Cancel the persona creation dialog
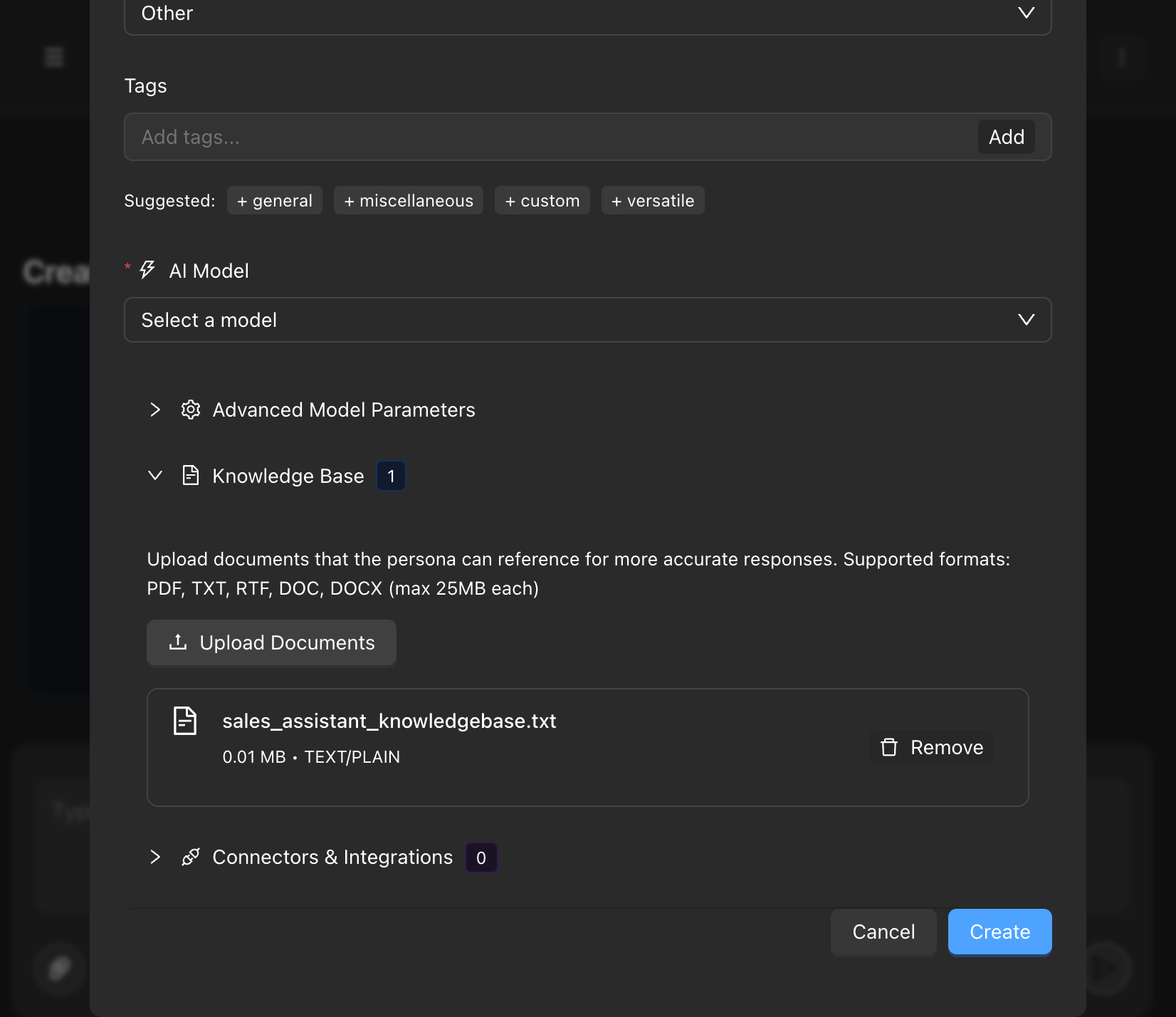1176x1017 pixels. [x=883, y=932]
